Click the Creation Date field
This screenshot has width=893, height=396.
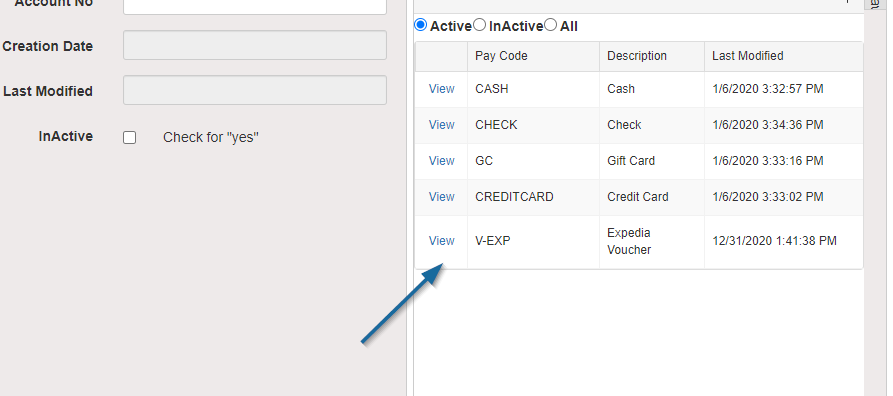[x=255, y=45]
